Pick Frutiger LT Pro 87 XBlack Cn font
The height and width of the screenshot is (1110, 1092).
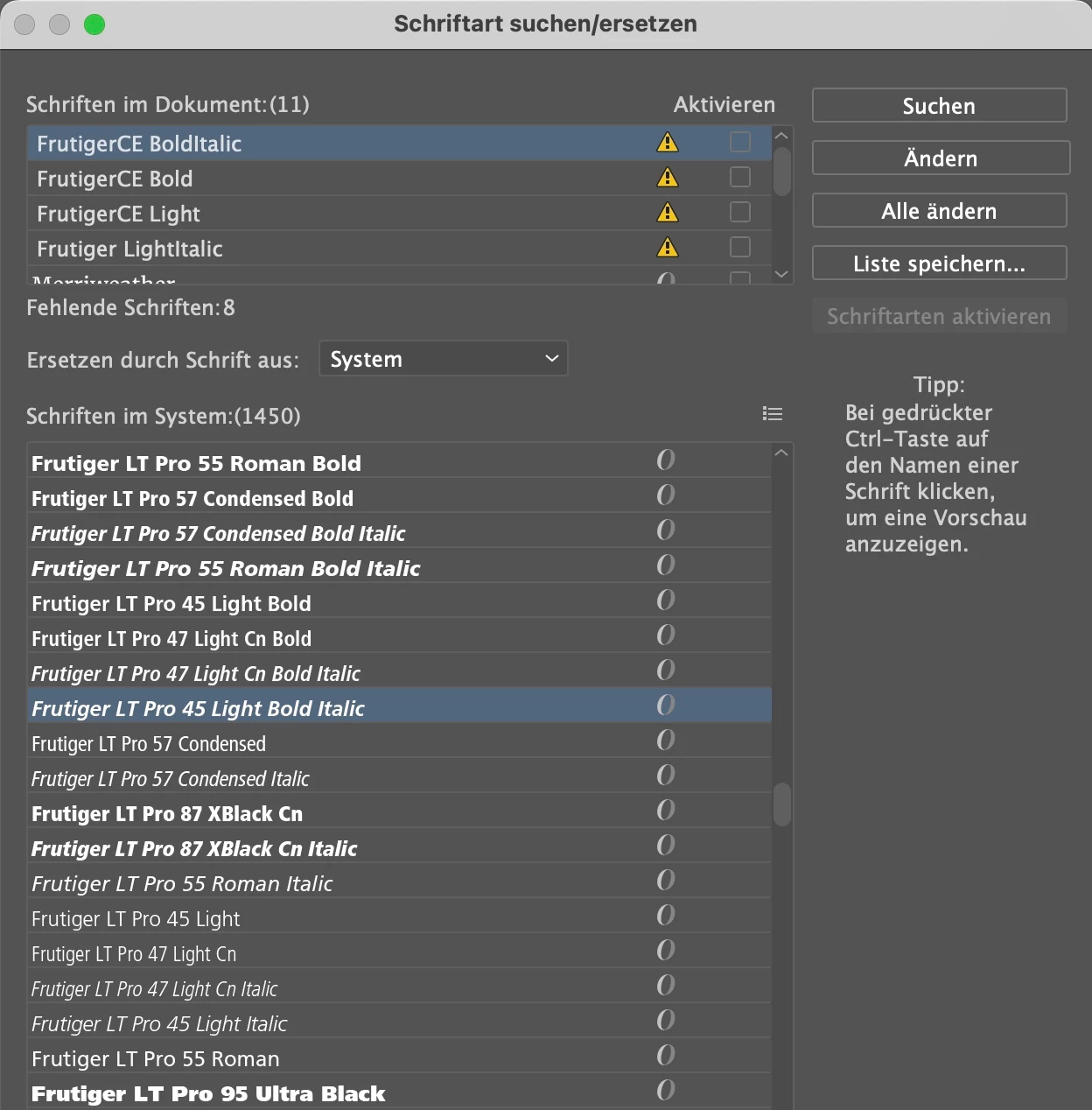tap(399, 812)
